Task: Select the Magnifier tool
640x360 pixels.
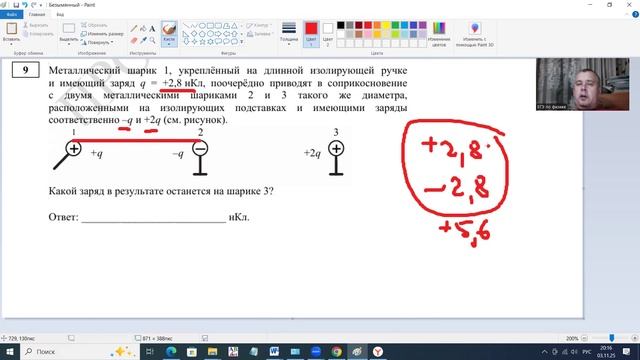Action: (x=152, y=40)
